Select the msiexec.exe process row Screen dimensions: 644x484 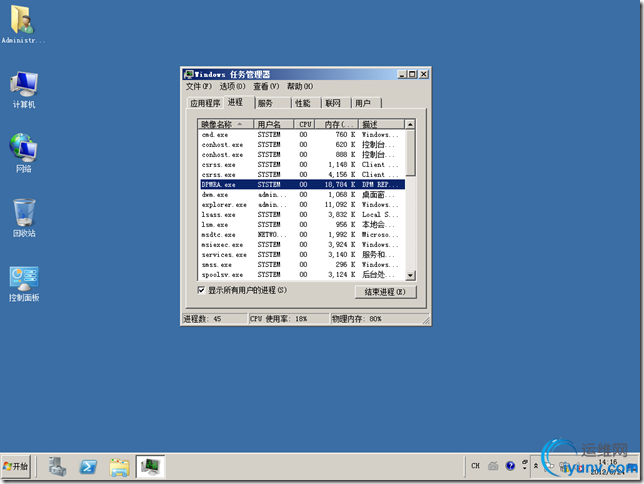click(302, 244)
